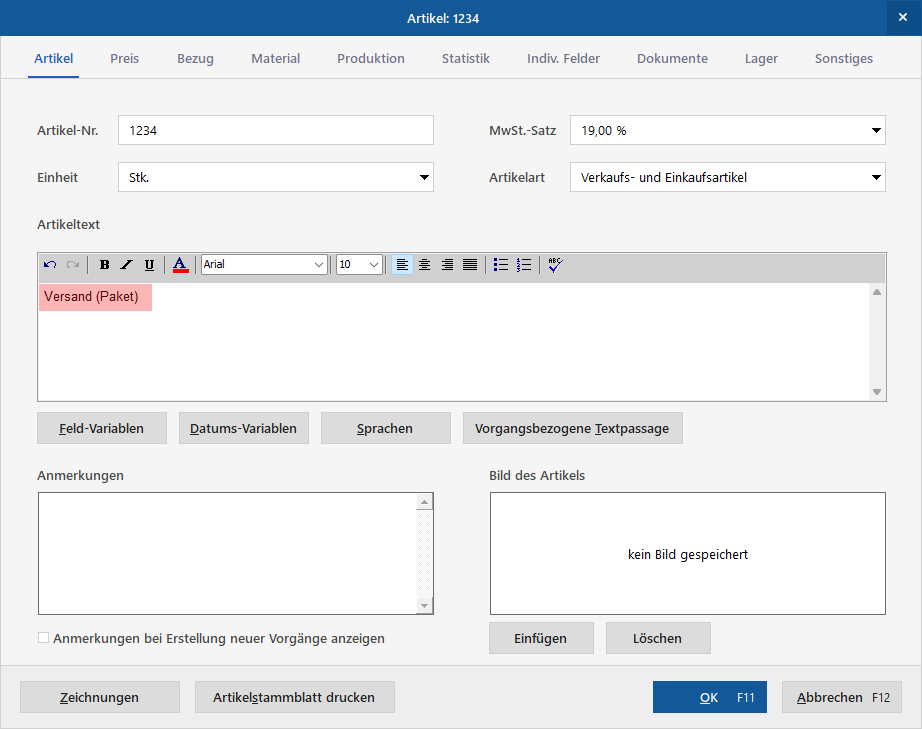Open the Sprachen button
This screenshot has height=729, width=922.
pyautogui.click(x=386, y=428)
